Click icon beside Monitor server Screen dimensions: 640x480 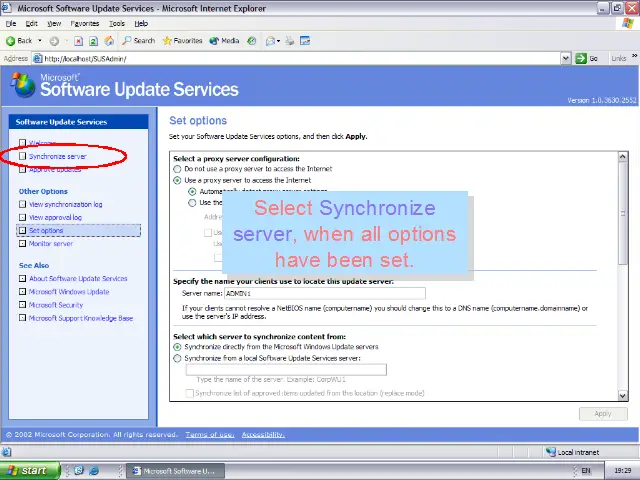click(22, 244)
